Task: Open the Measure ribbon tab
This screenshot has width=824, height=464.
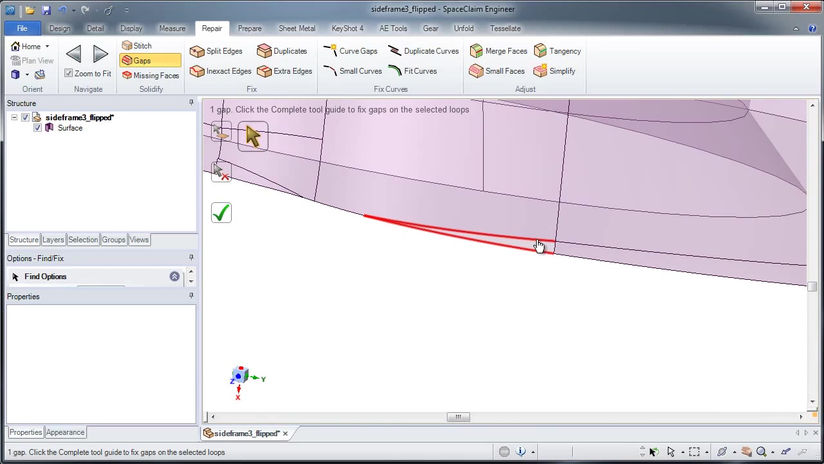Action: click(172, 28)
